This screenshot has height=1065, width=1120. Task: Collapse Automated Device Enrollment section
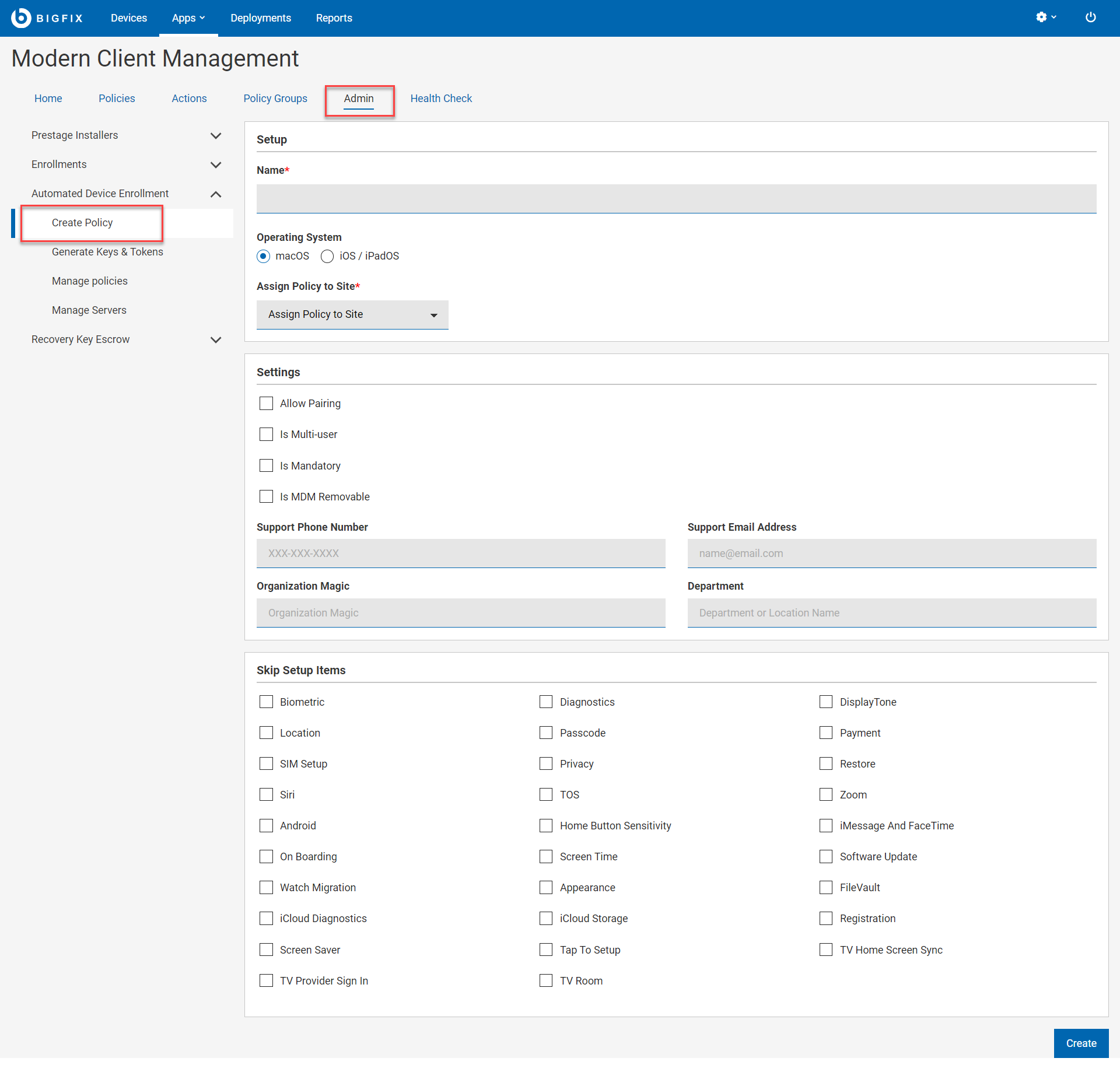point(215,194)
